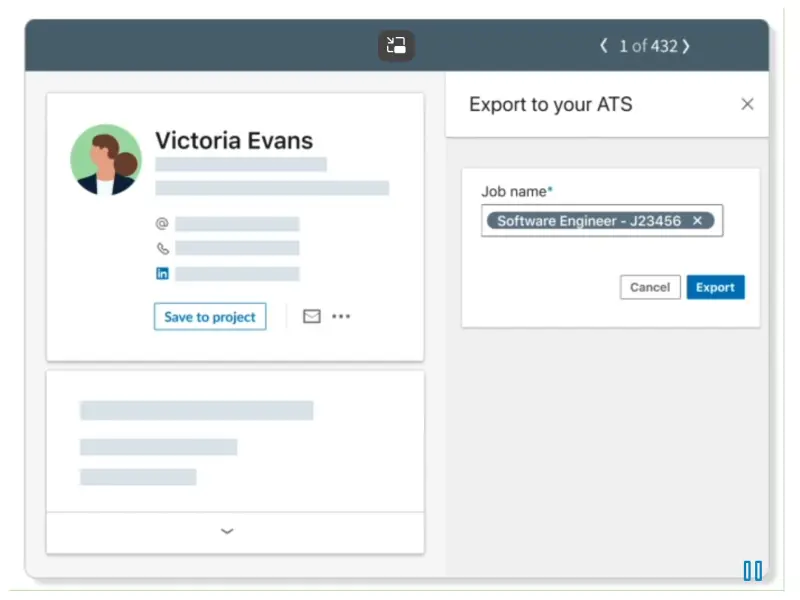
Task: Select the Software Engineer - J23456 tag
Action: pyautogui.click(x=588, y=221)
